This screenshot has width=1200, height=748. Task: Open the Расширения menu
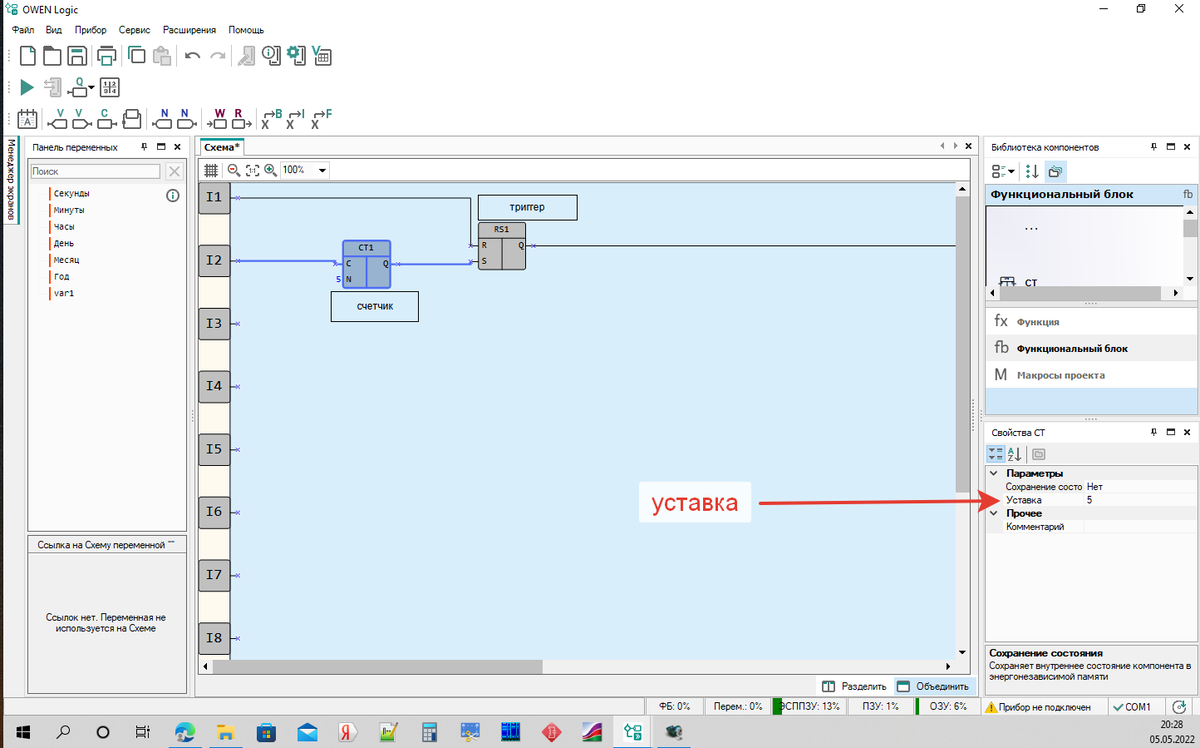[189, 30]
